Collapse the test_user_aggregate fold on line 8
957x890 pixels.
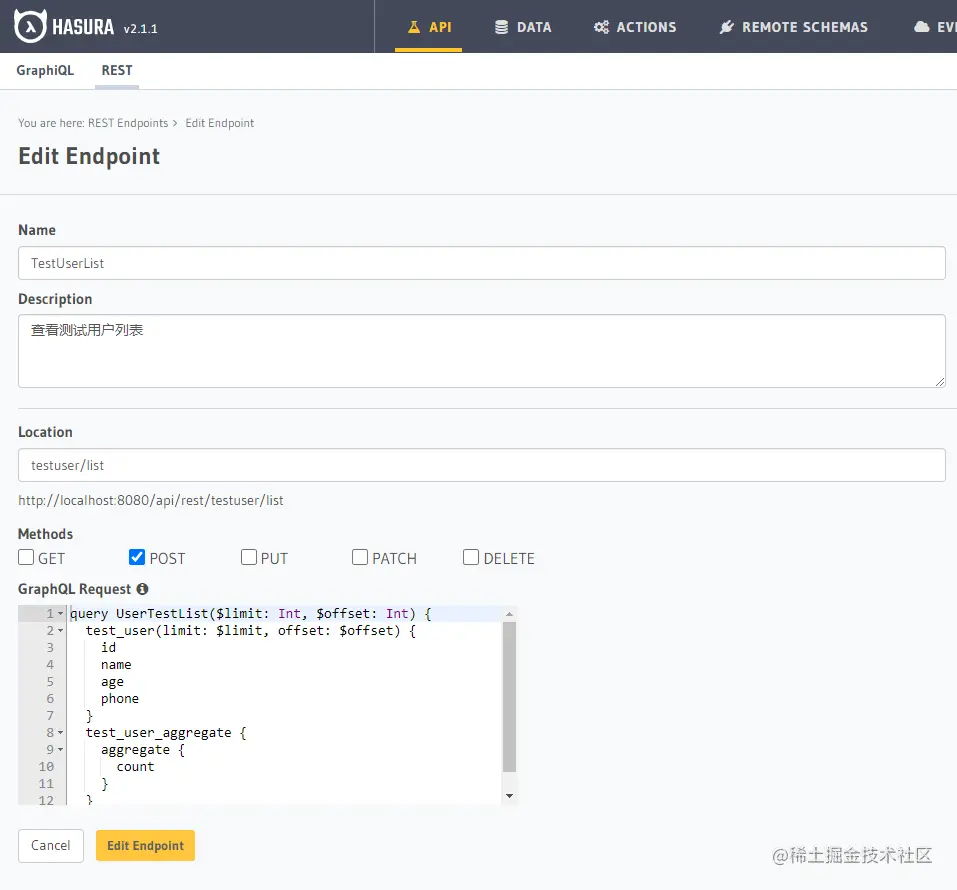60,733
